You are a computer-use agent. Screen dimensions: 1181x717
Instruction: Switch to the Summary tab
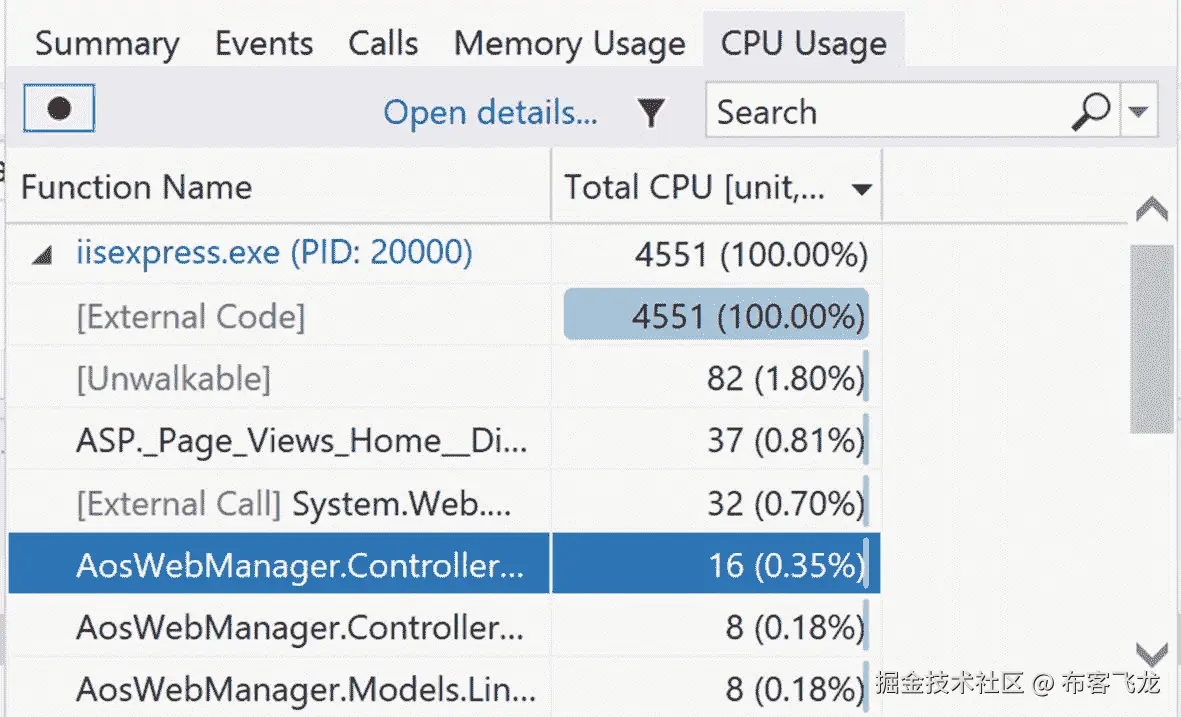pyautogui.click(x=107, y=44)
